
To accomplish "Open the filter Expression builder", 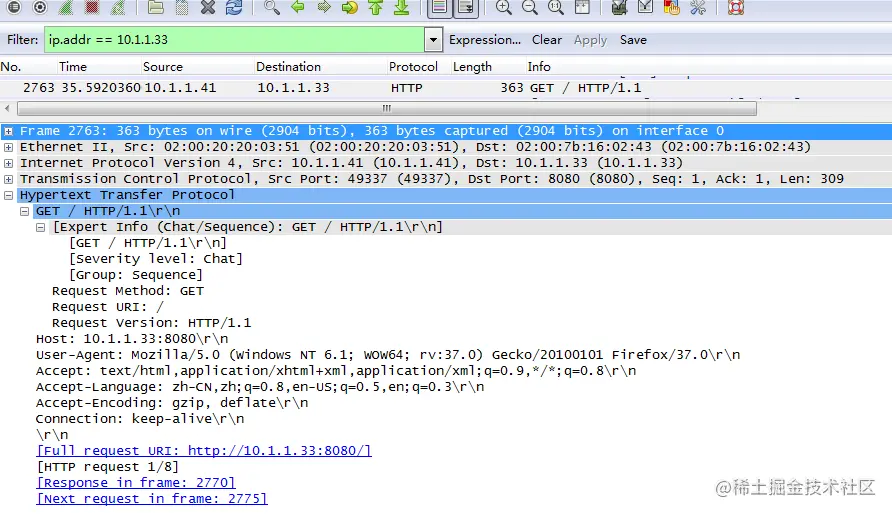I will [x=485, y=40].
